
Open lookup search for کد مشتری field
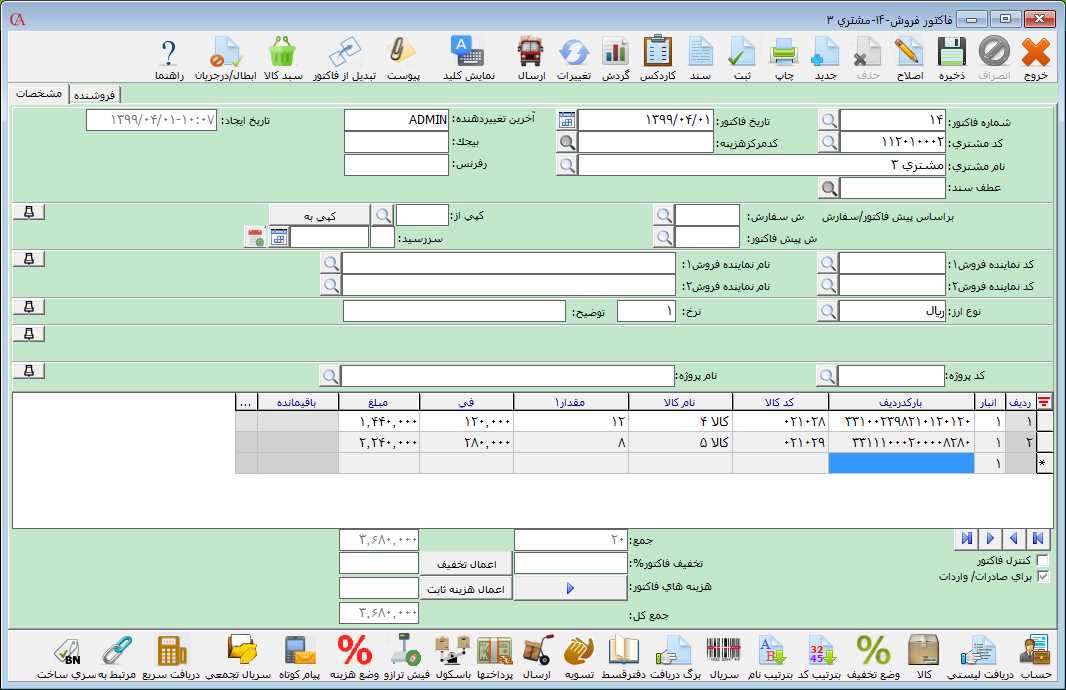tap(829, 142)
